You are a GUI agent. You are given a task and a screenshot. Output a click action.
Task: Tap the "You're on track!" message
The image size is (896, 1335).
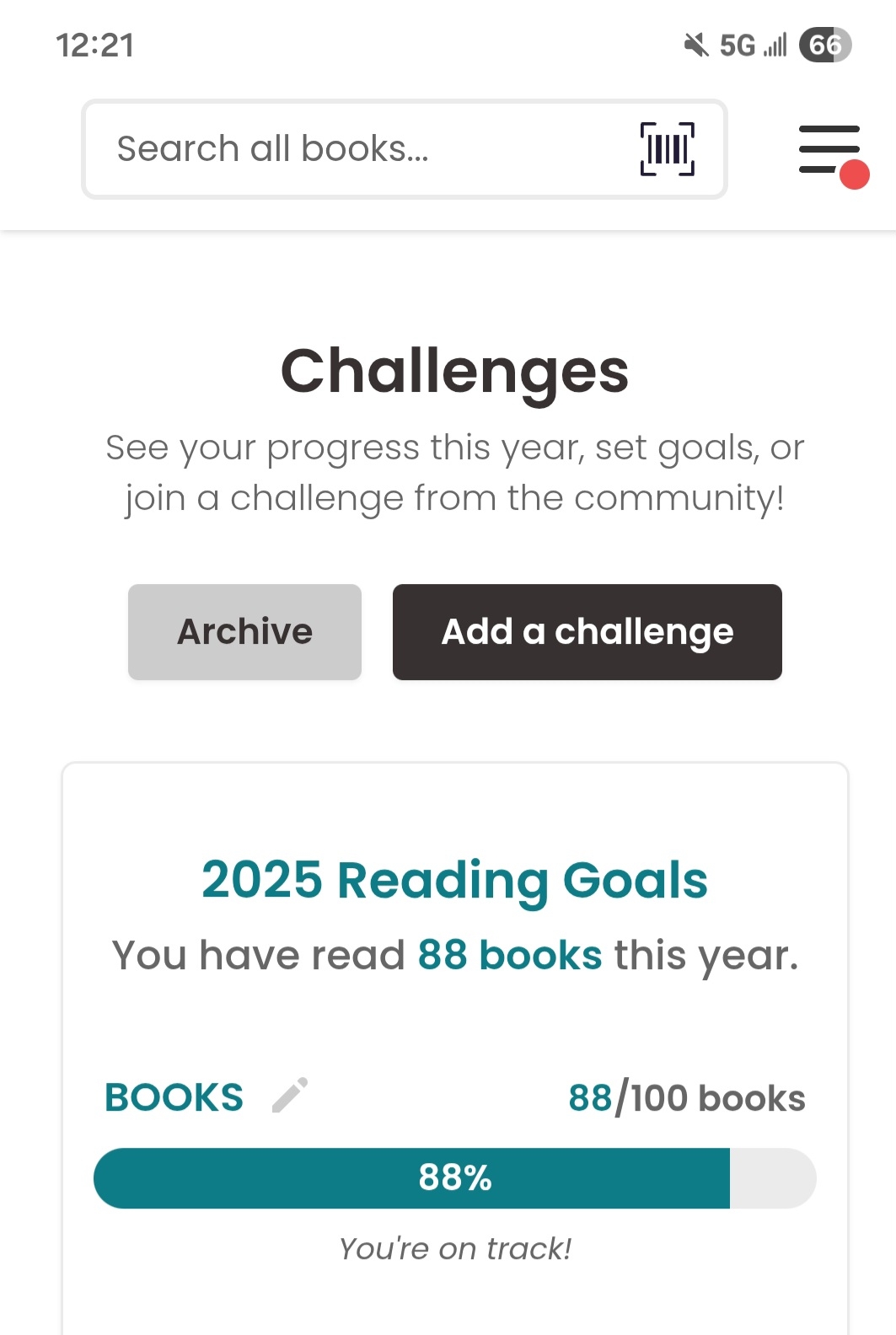pyautogui.click(x=454, y=1248)
